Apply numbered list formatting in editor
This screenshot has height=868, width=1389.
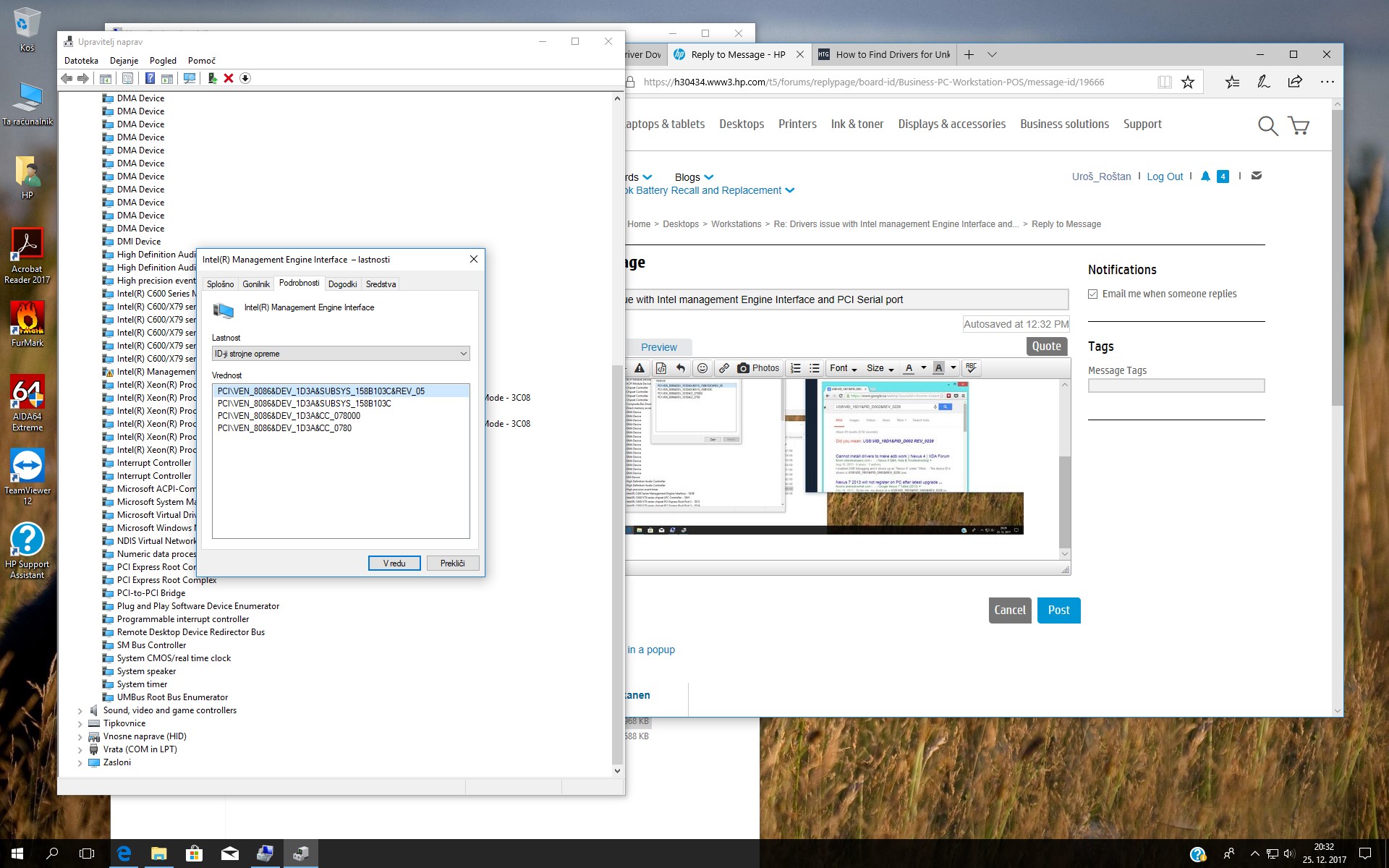[x=796, y=368]
